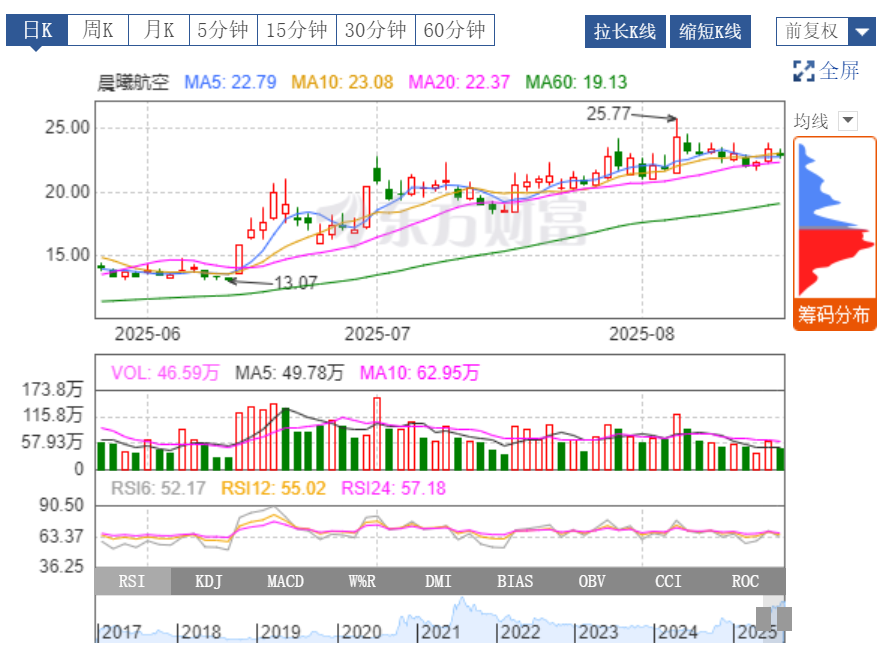The image size is (885, 651).
Task: Select the OBV indicator tab
Action: point(592,581)
